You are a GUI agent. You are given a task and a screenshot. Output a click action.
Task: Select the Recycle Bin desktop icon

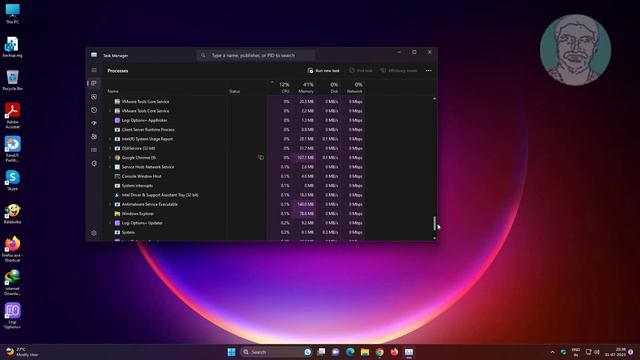click(x=12, y=80)
